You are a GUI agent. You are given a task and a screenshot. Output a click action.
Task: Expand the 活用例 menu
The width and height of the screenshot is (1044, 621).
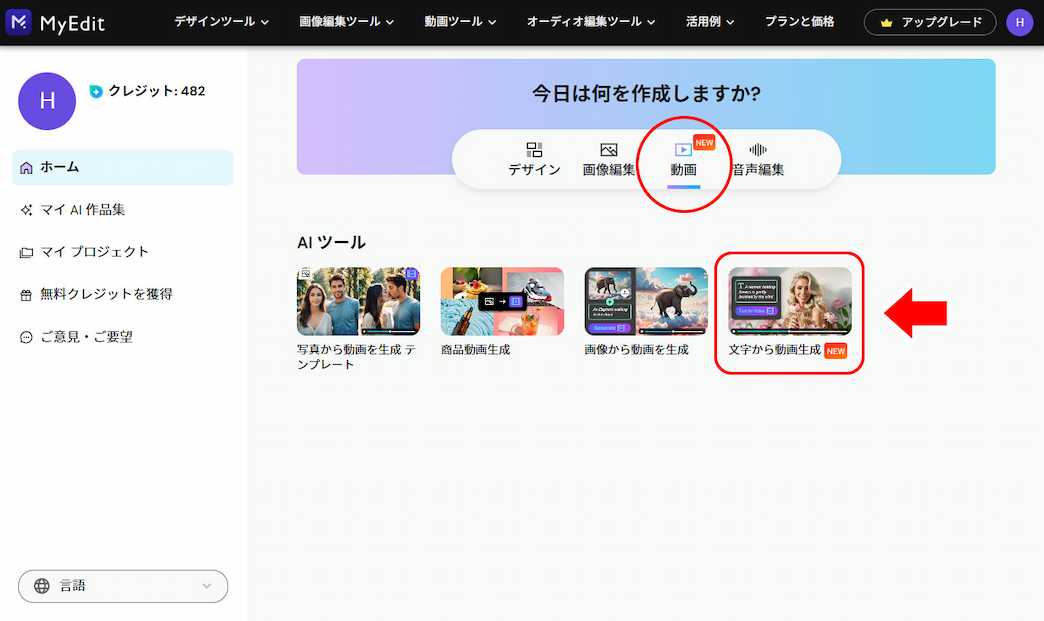pyautogui.click(x=710, y=22)
